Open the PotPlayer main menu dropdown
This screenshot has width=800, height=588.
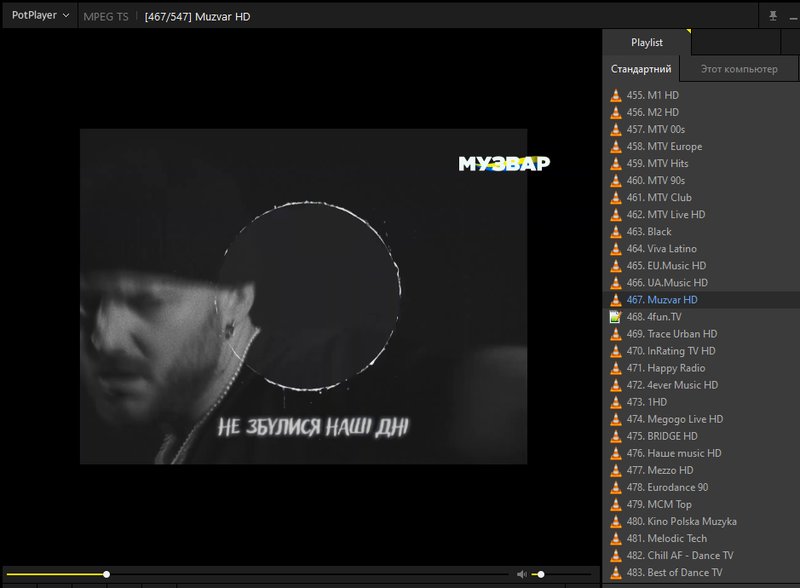tap(40, 15)
